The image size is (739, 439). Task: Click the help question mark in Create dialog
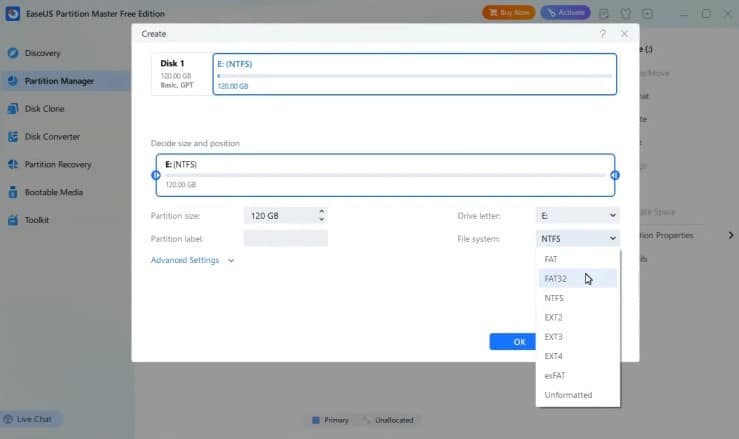[603, 33]
